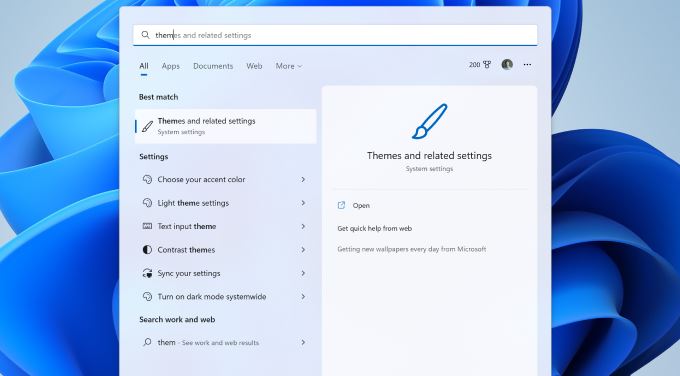Viewport: 680px width, 376px height.
Task: Open Themes and related settings best match
Action: 226,126
